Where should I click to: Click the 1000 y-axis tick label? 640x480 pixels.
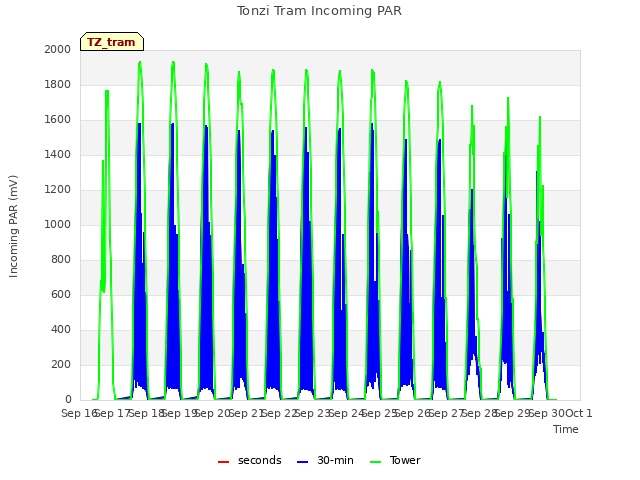click(58, 224)
